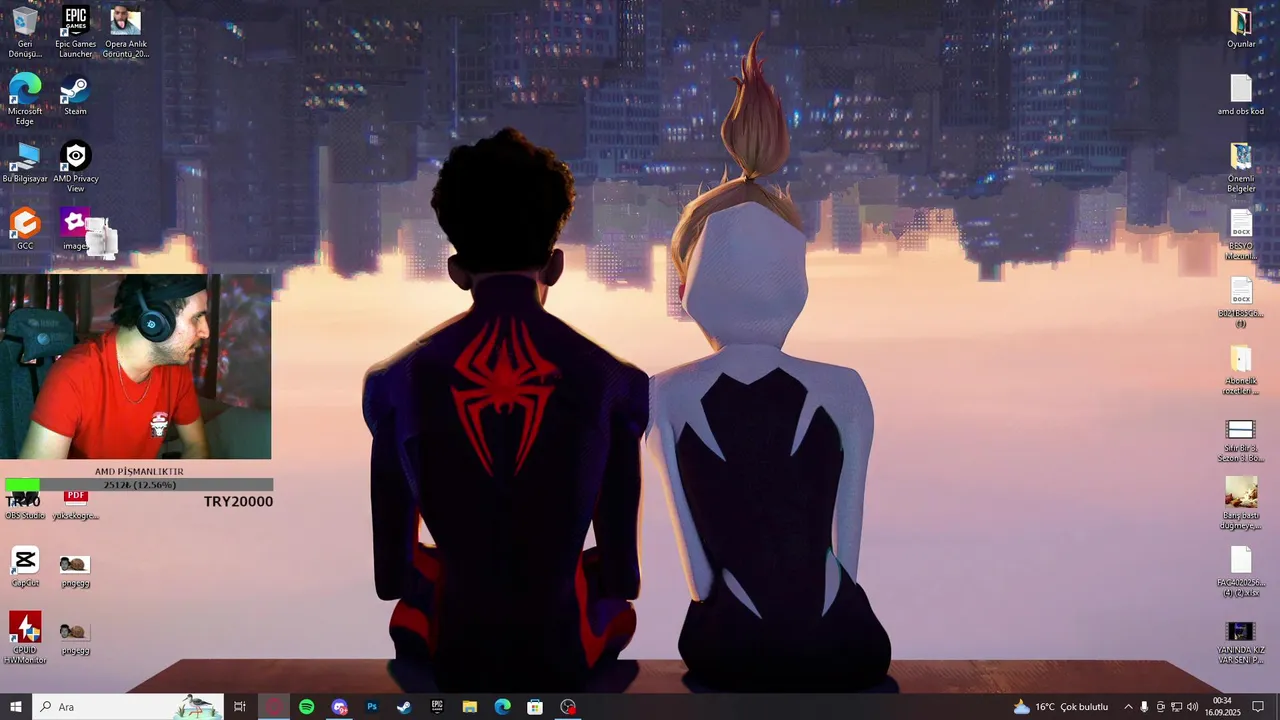1280x720 pixels.
Task: Open the Sıfır Bir 3. Sezon video file
Action: pyautogui.click(x=1241, y=440)
